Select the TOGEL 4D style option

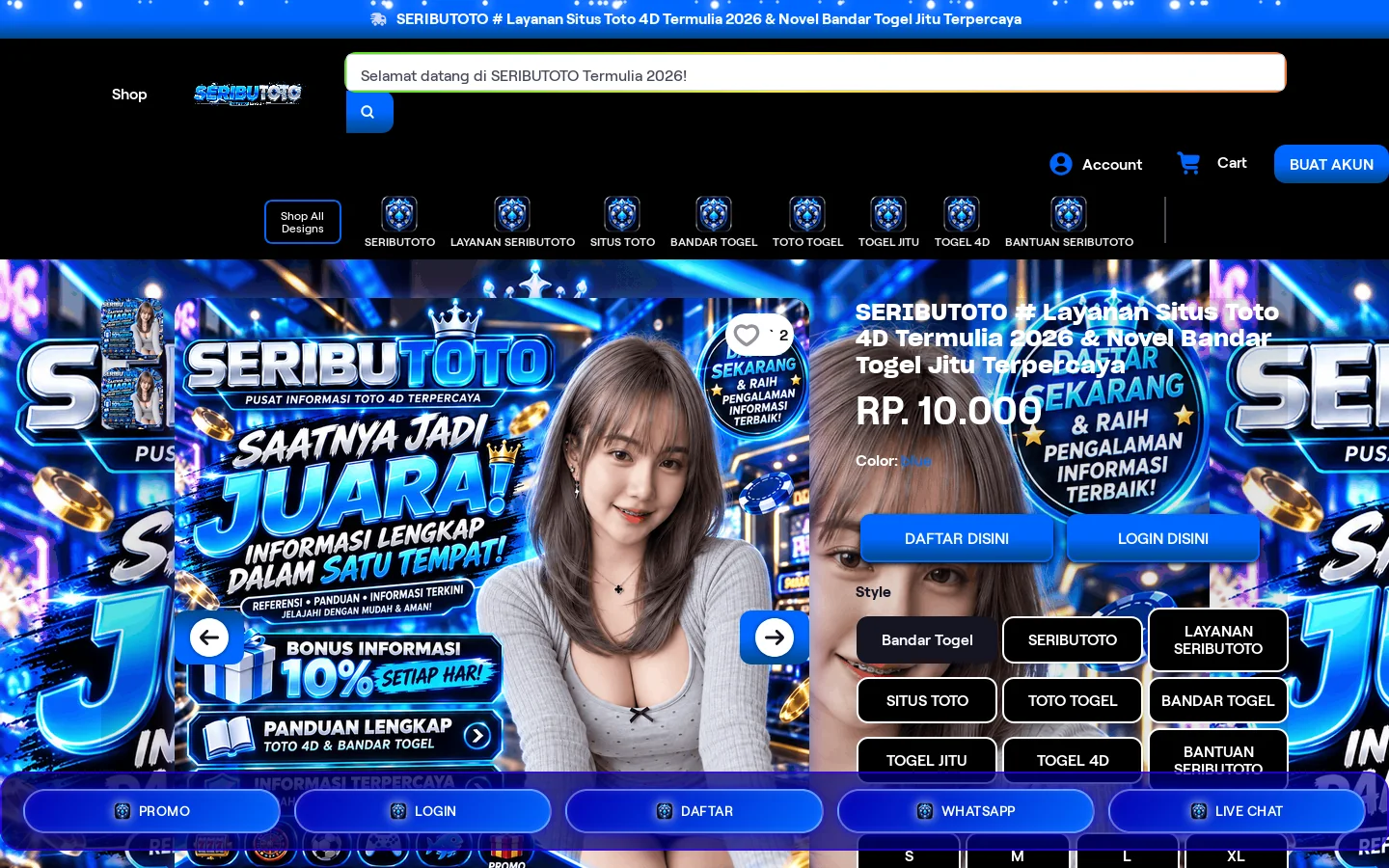tap(1073, 760)
